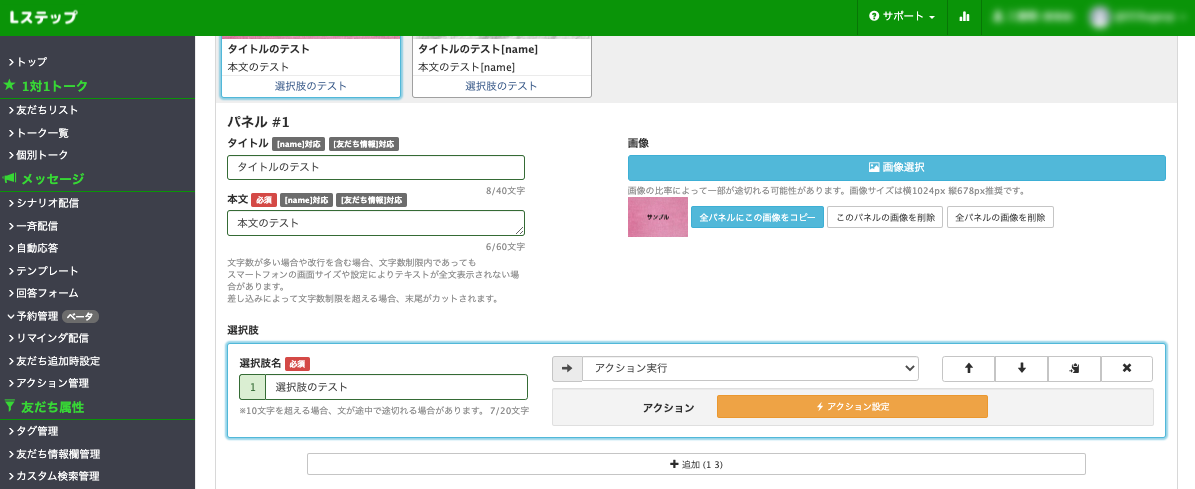Viewport: 1195px width, 489px height.
Task: Click the タイトル input field
Action: [376, 168]
